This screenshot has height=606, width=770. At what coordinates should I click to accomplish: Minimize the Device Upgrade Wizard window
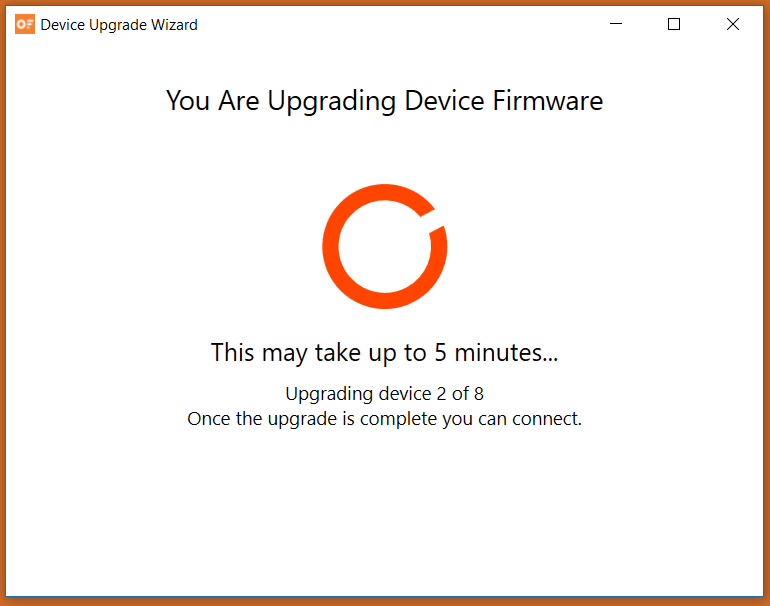pyautogui.click(x=616, y=24)
